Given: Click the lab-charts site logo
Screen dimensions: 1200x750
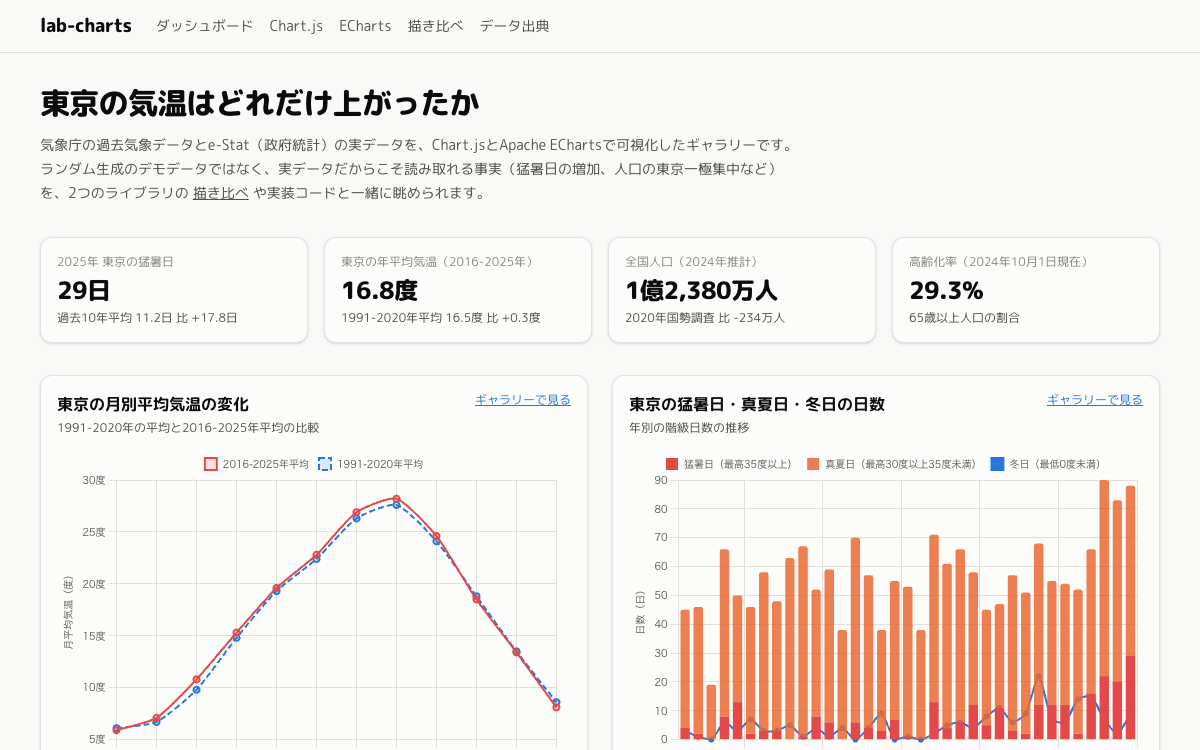Looking at the screenshot, I should click(86, 26).
